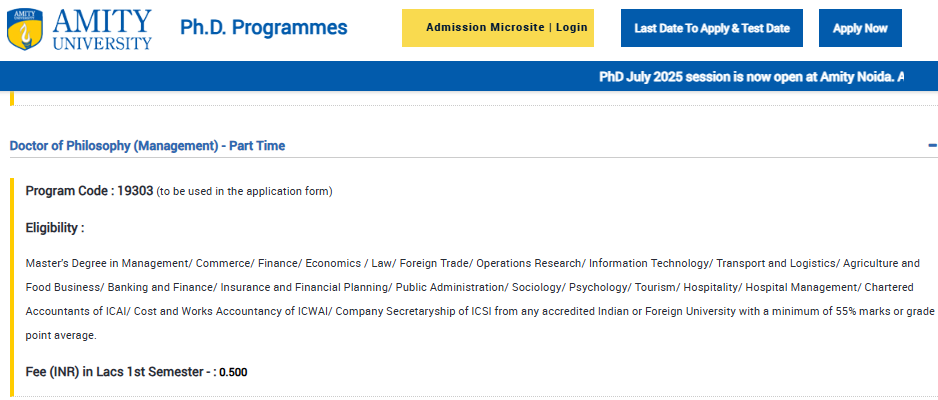Open the Ph.D. Programmes heading link
This screenshot has height=400, width=938.
(264, 28)
